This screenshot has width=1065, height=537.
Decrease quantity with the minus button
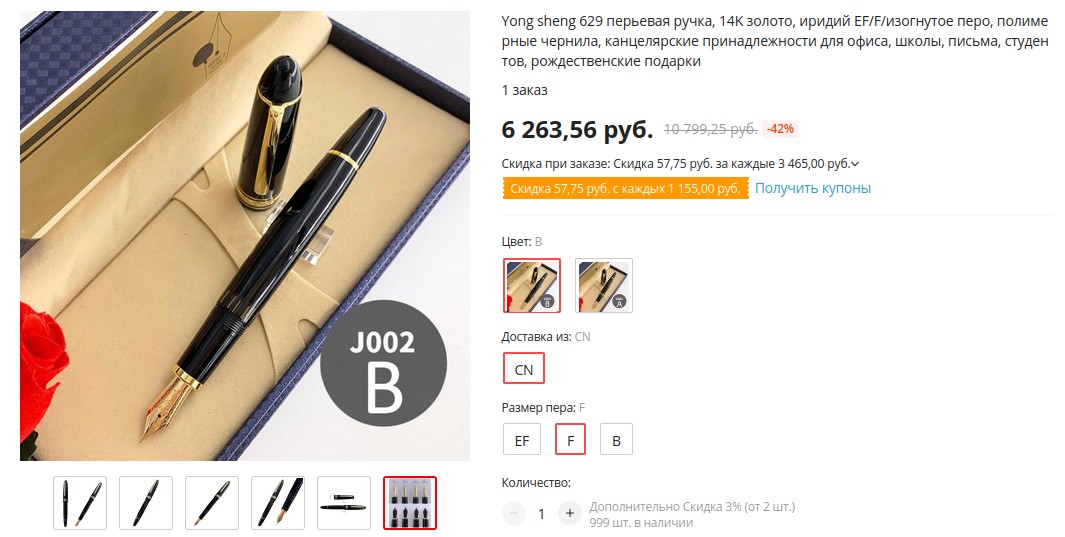point(514,513)
